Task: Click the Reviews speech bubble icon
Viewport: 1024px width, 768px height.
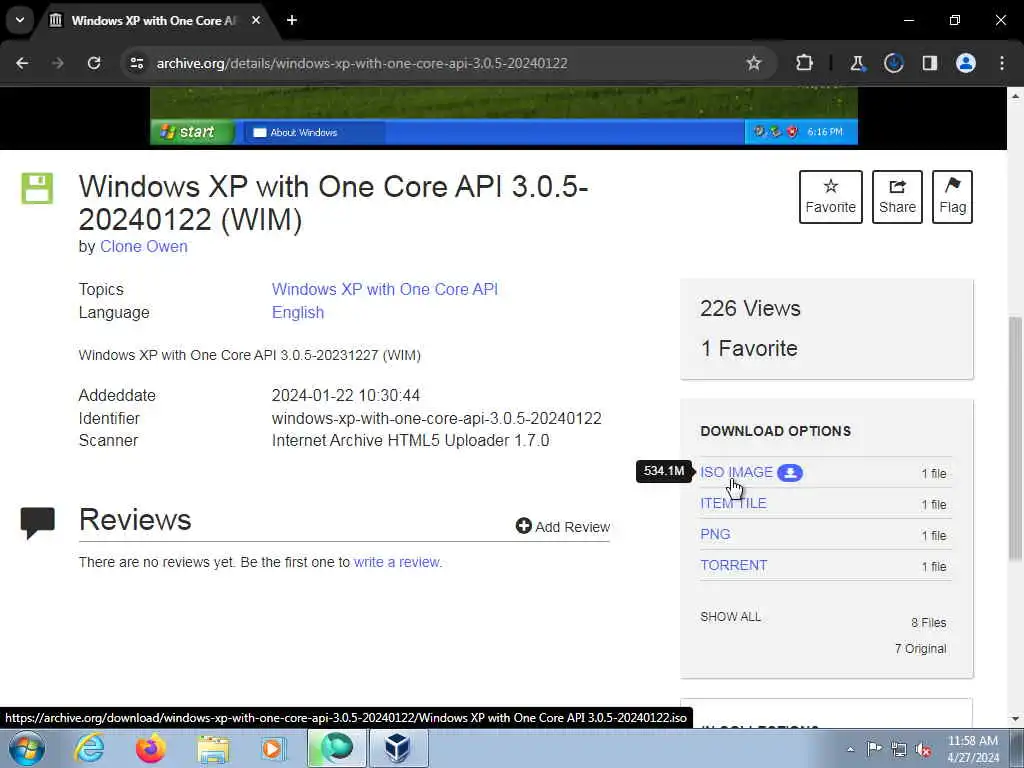Action: 38,523
